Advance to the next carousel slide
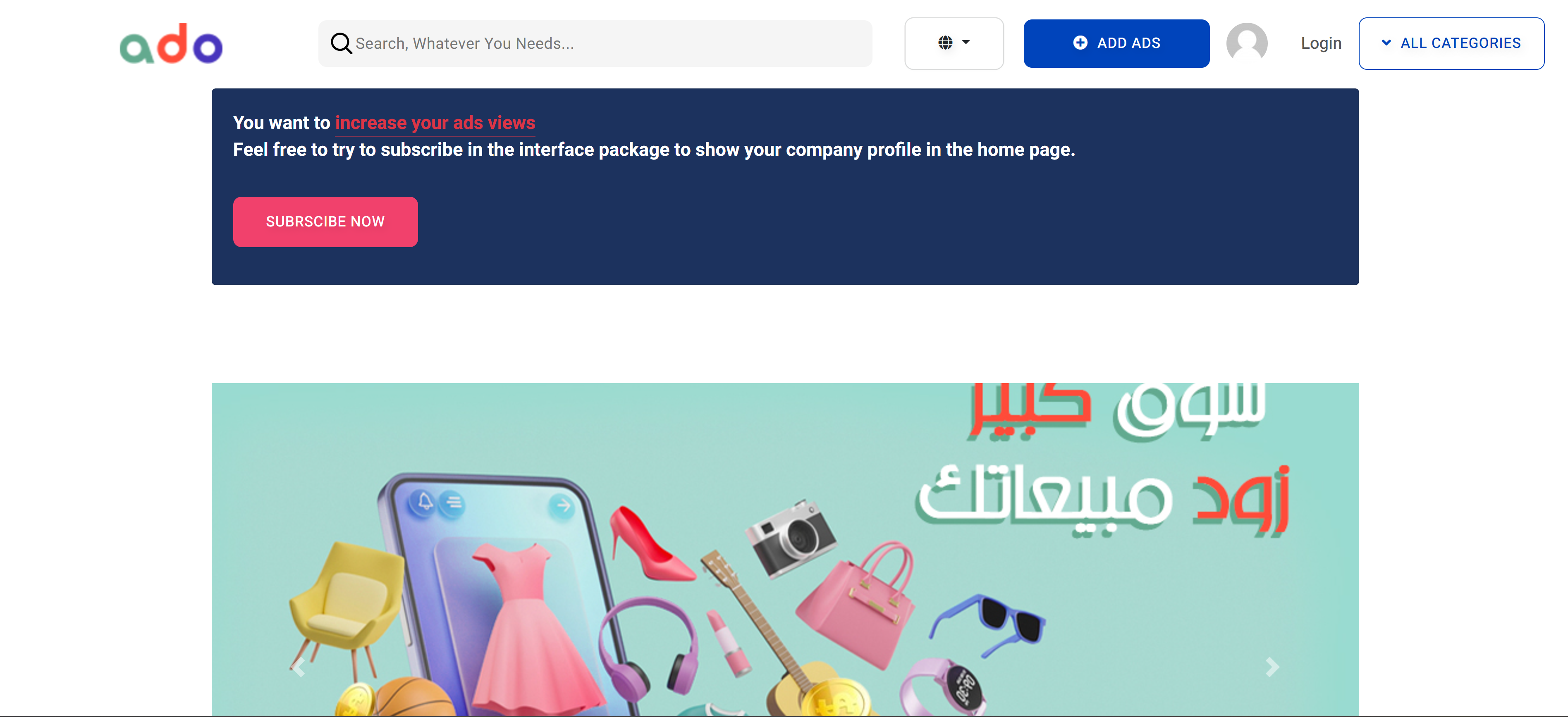 pos(1272,667)
